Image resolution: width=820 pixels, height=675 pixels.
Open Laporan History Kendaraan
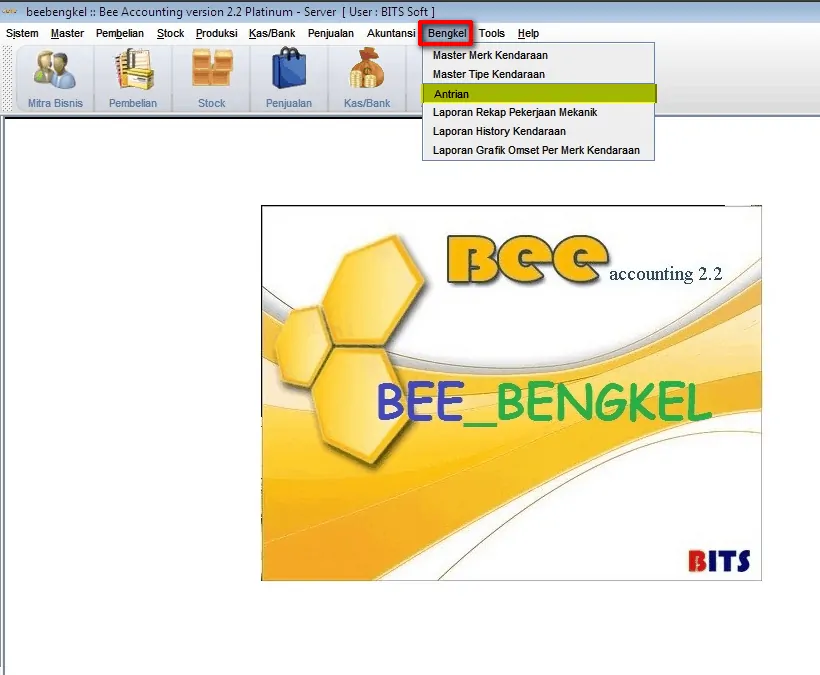point(538,131)
